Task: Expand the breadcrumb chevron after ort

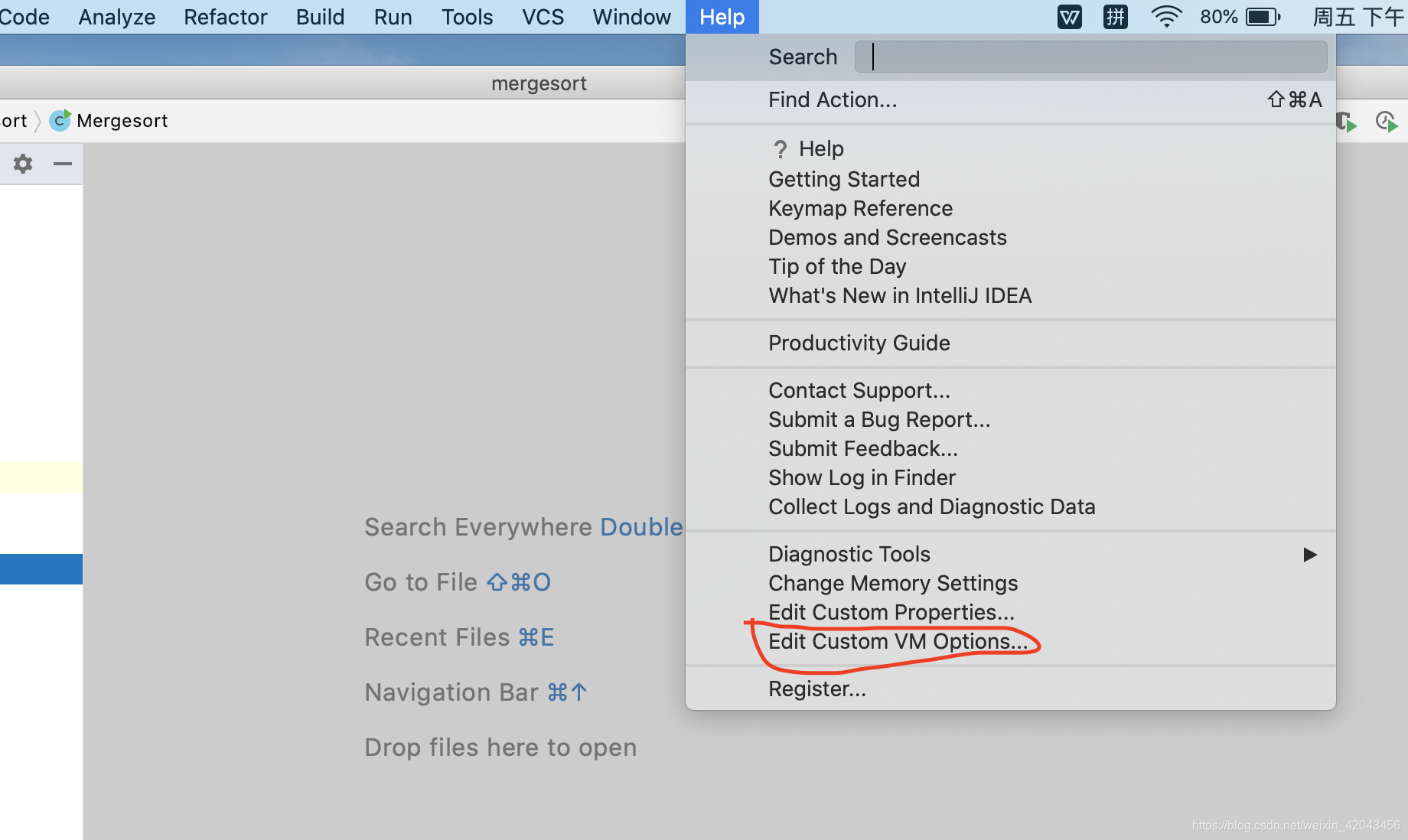Action: [x=37, y=120]
